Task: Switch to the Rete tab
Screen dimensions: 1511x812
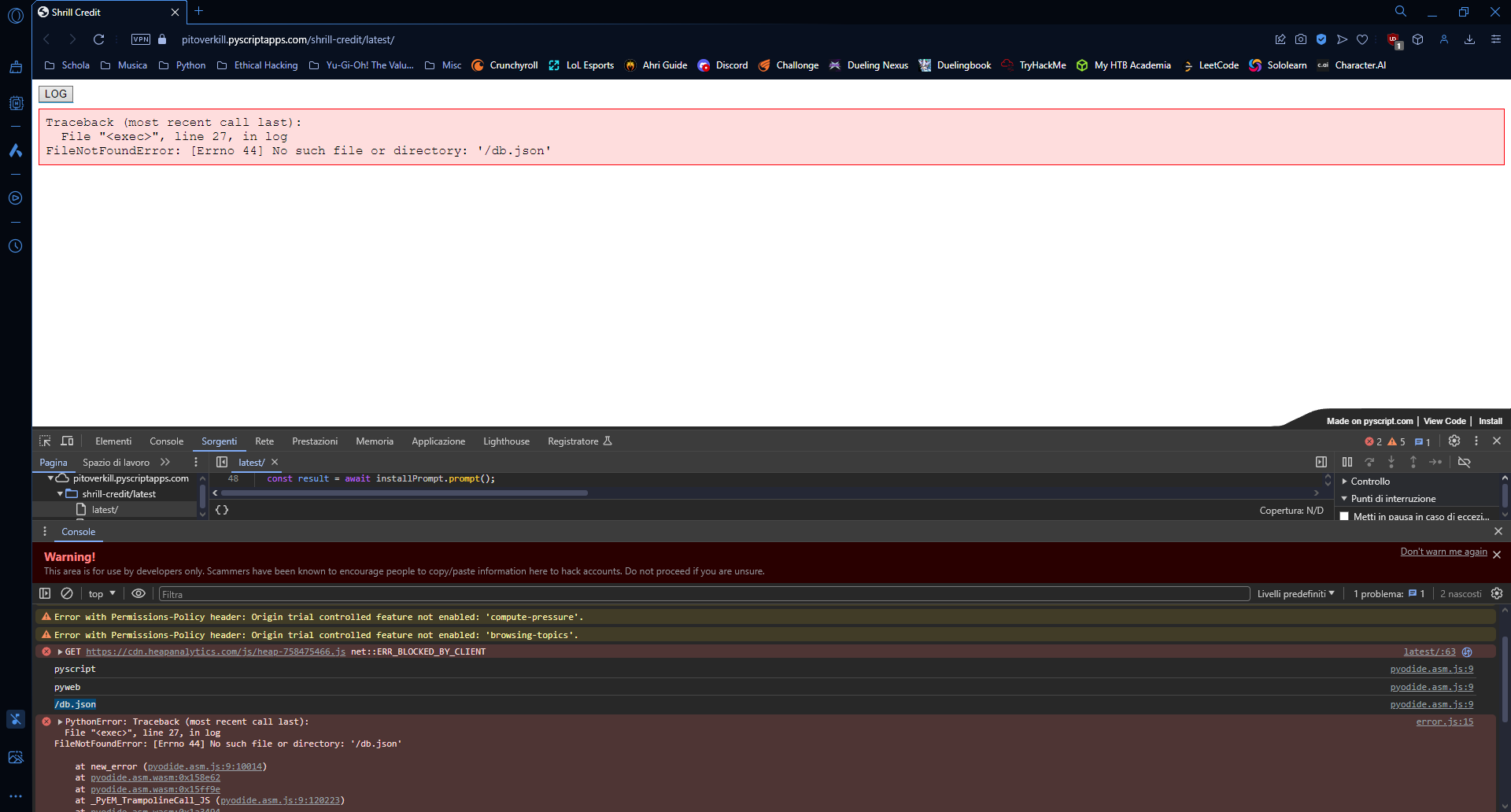Action: pyautogui.click(x=264, y=441)
